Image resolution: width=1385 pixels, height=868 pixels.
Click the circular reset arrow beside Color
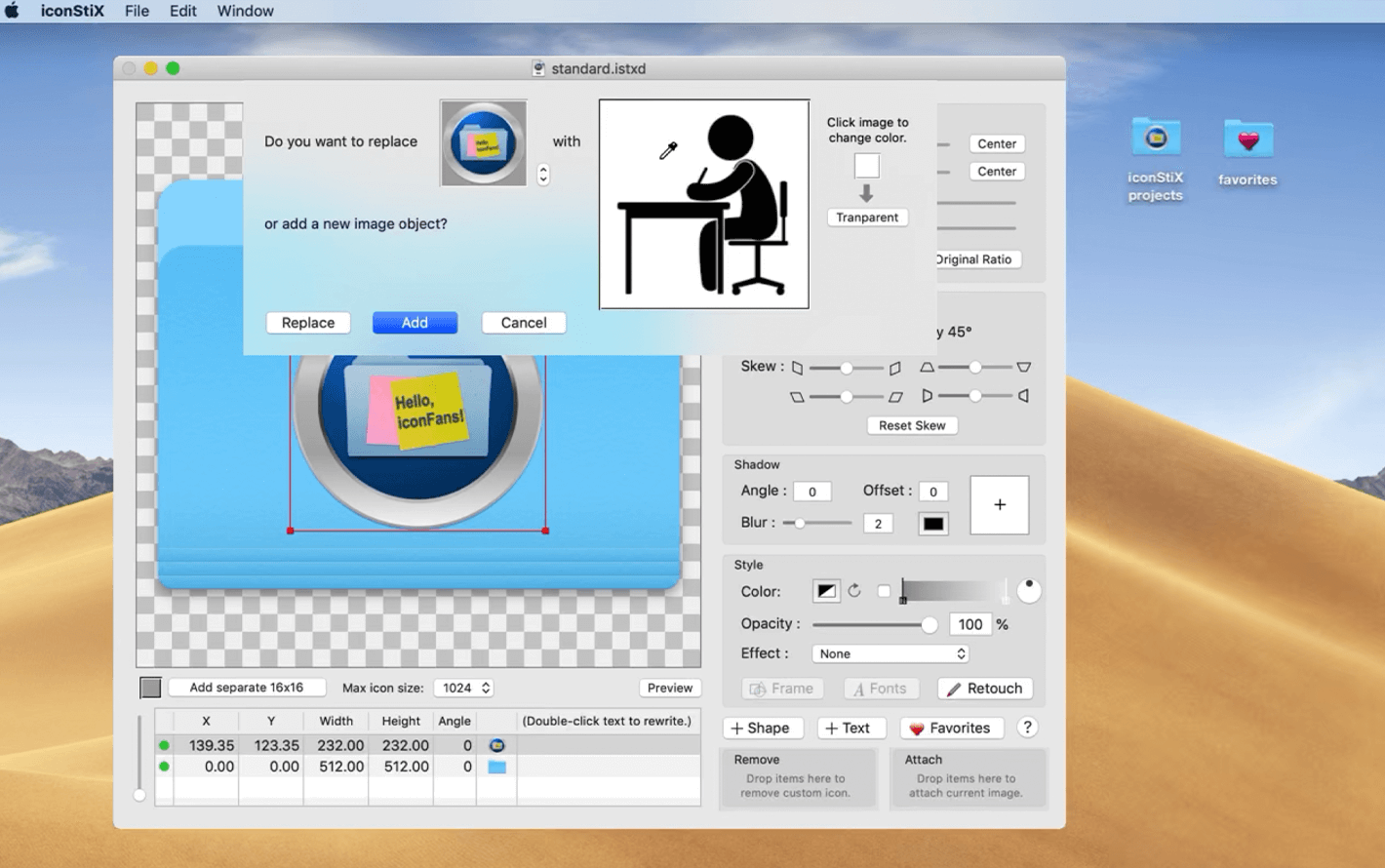(854, 591)
